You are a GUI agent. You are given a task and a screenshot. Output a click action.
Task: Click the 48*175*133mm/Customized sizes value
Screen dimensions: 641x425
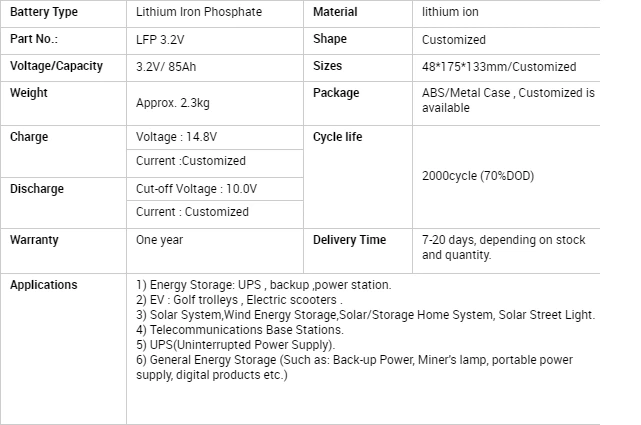tap(498, 67)
